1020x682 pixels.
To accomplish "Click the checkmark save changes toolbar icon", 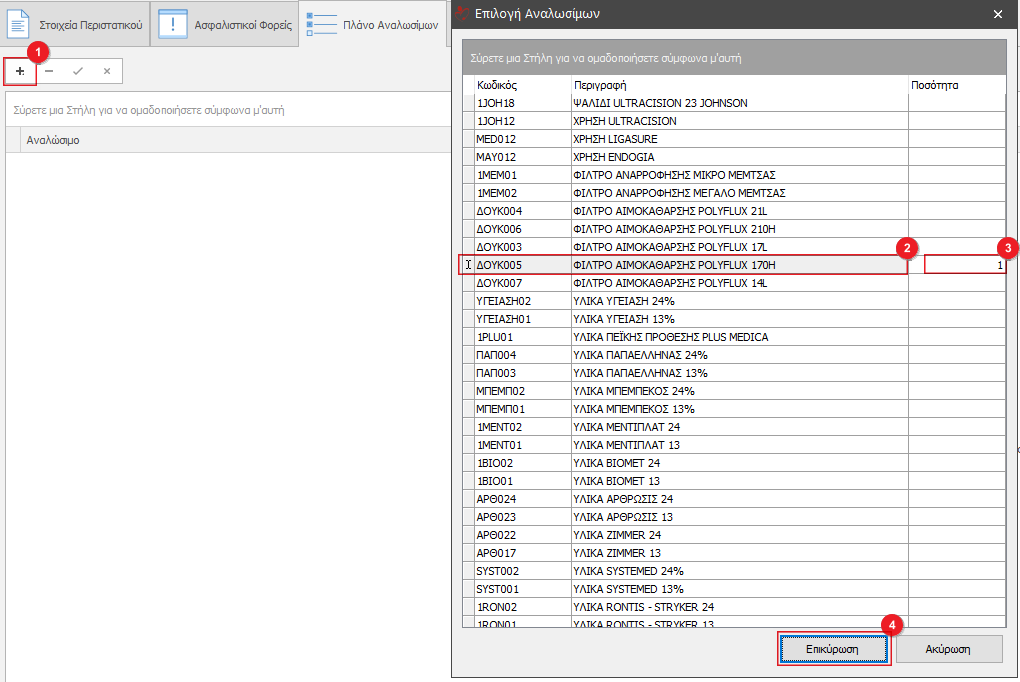I will click(78, 71).
